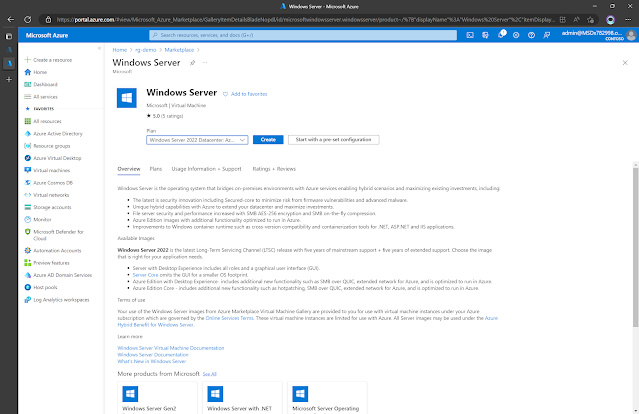
Task: Open the admin account profile avatar
Action: (631, 35)
